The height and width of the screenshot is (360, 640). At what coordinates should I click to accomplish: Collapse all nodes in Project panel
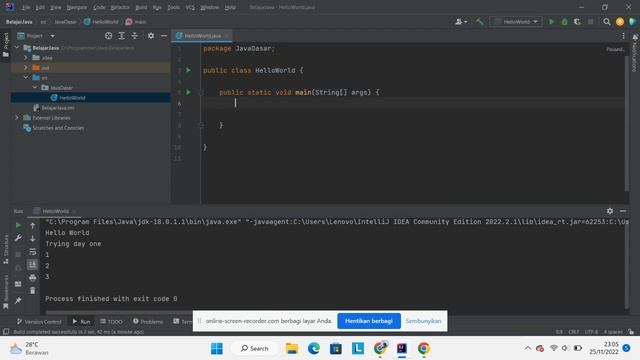(x=135, y=36)
